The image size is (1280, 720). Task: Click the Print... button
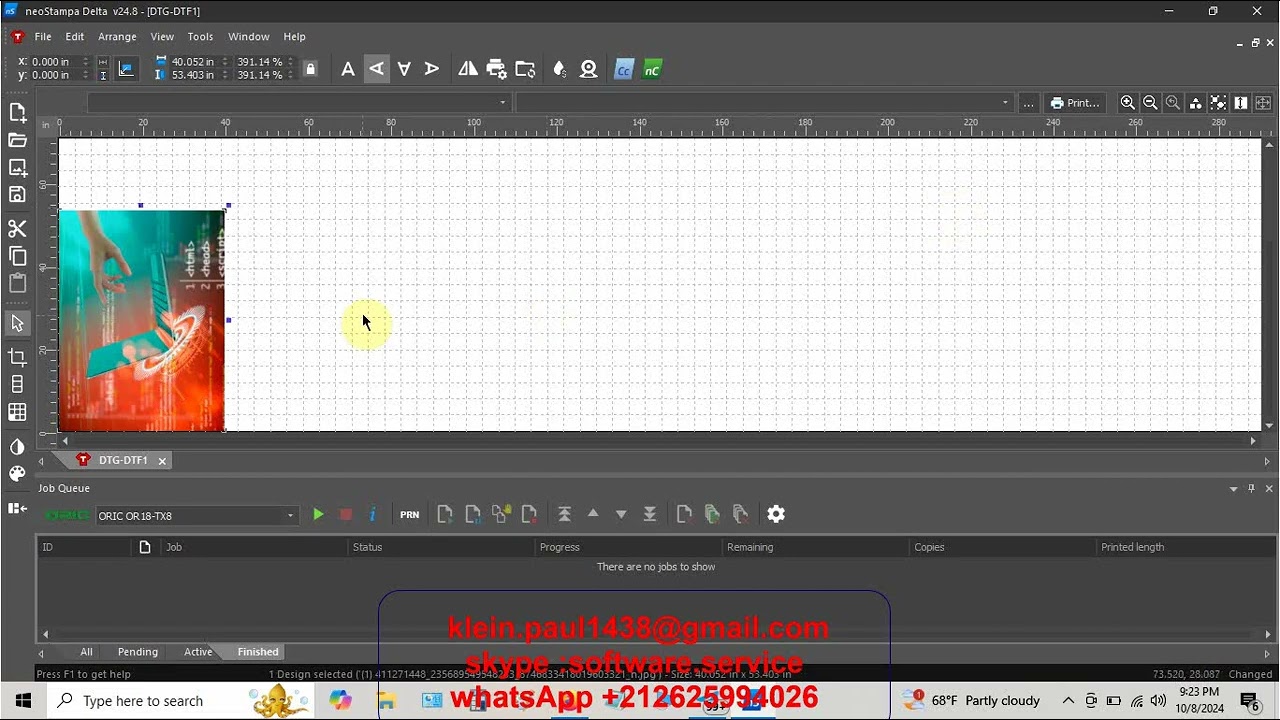point(1075,103)
